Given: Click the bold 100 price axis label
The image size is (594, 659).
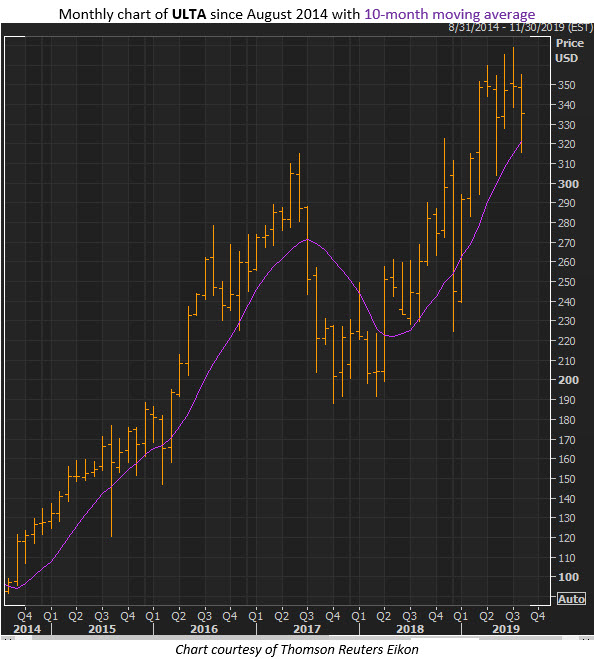Looking at the screenshot, I should pos(568,577).
